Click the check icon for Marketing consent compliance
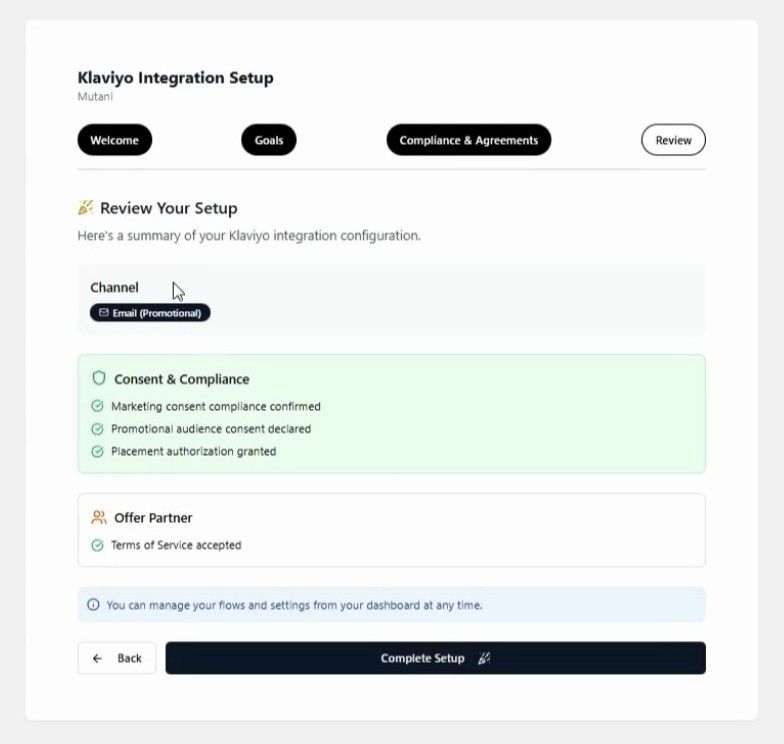The width and height of the screenshot is (784, 744). pyautogui.click(x=97, y=407)
